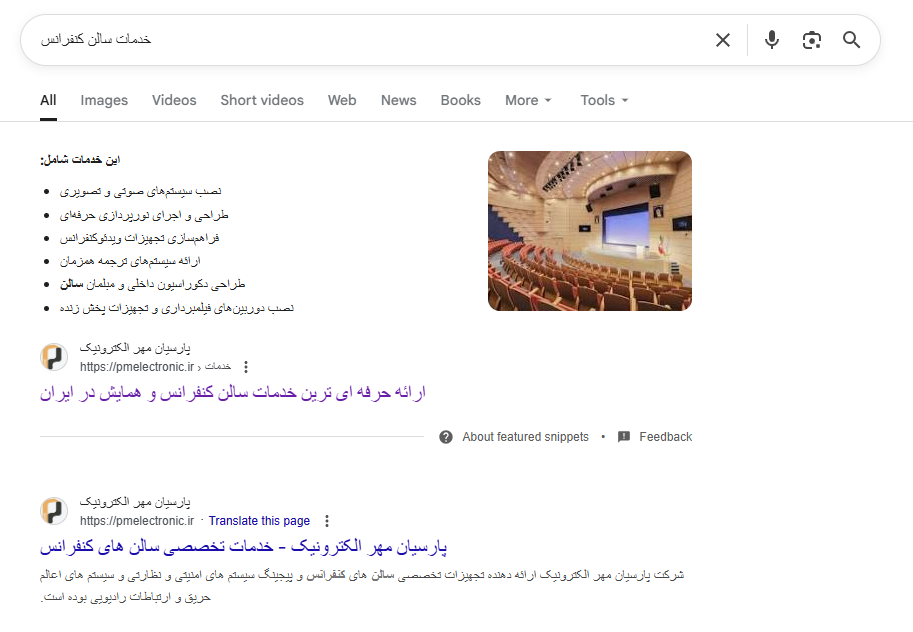Screen dimensions: 913x632
Task: Expand the More dropdown
Action: coord(528,100)
